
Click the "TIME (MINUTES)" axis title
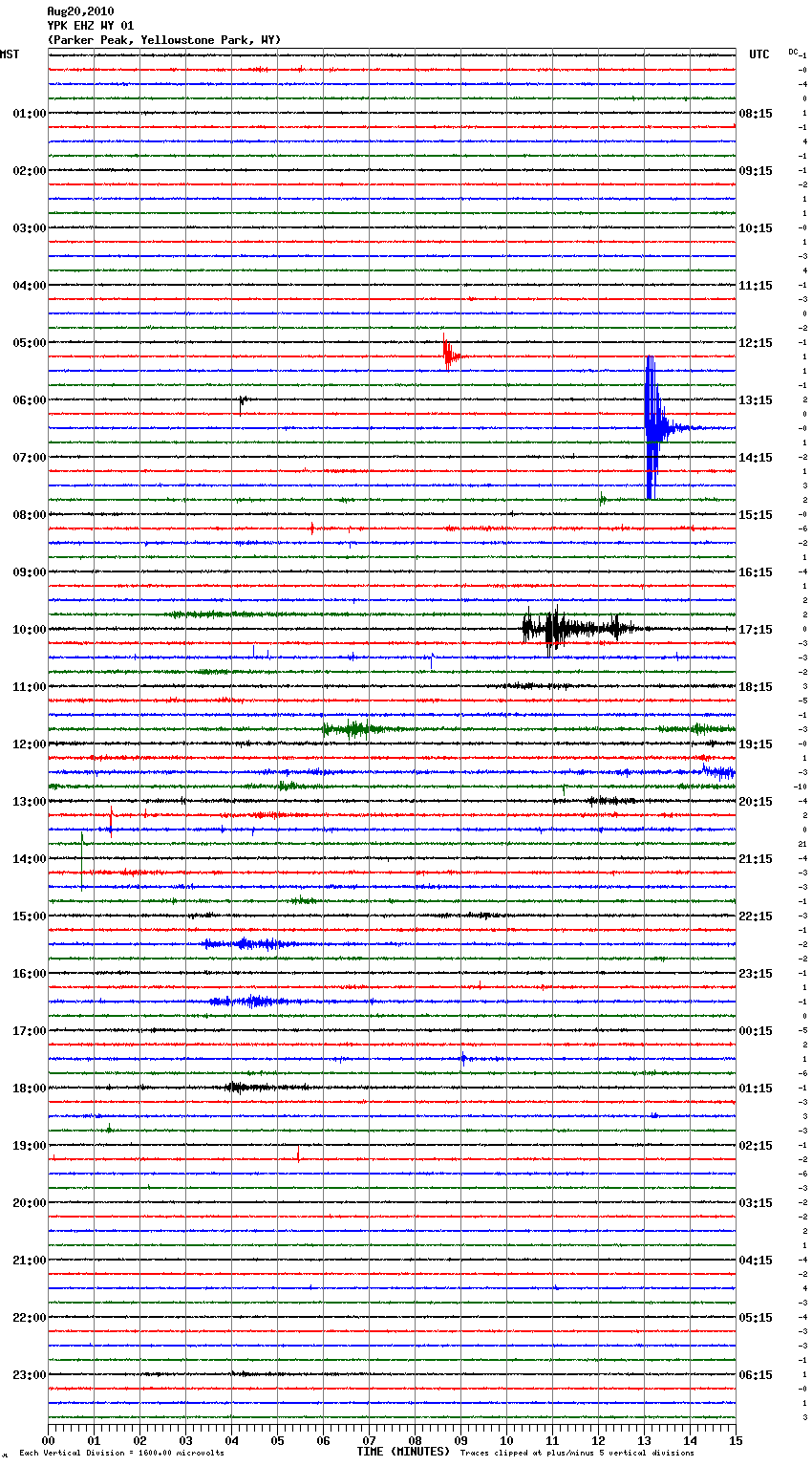click(x=402, y=1452)
